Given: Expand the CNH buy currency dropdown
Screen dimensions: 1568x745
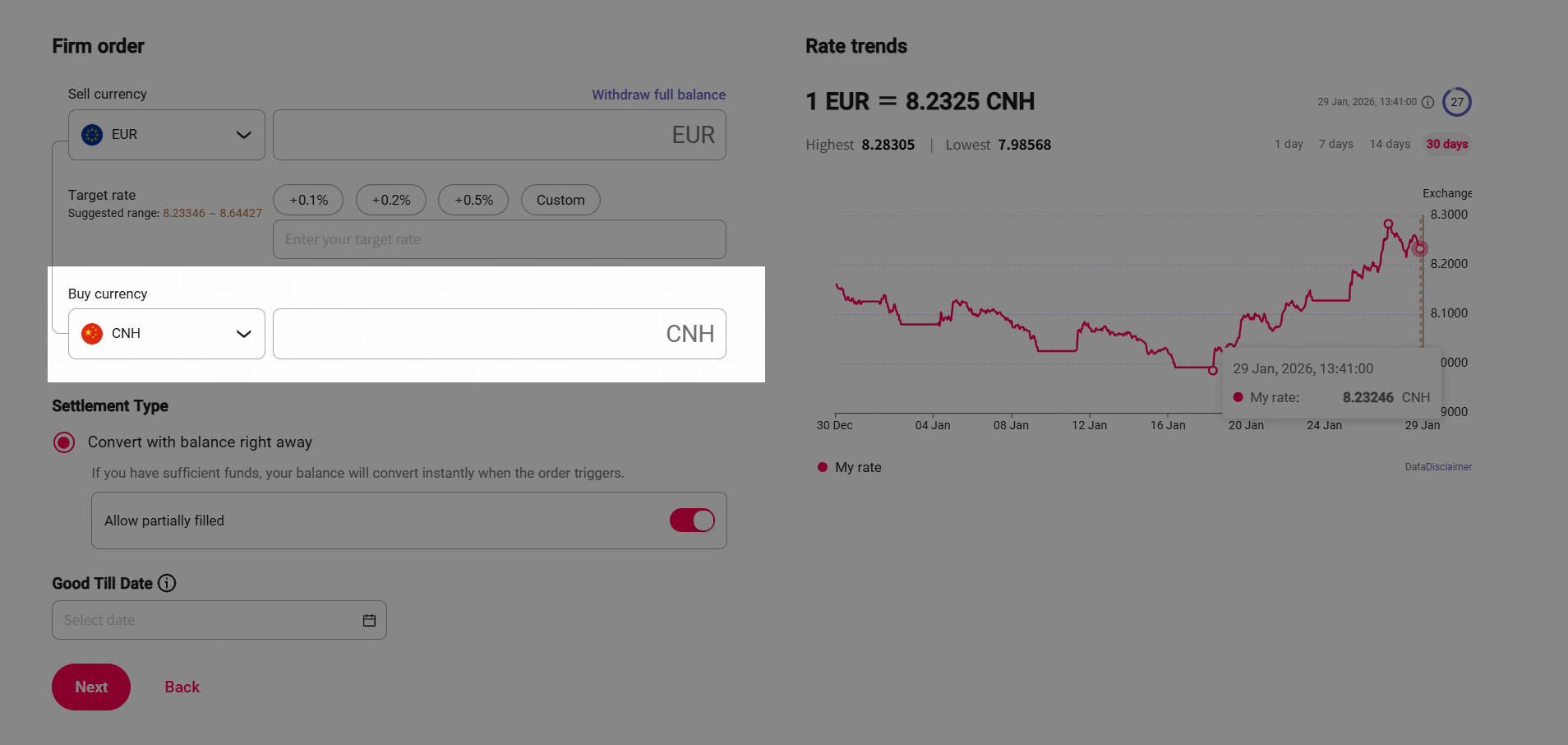Looking at the screenshot, I should point(243,334).
